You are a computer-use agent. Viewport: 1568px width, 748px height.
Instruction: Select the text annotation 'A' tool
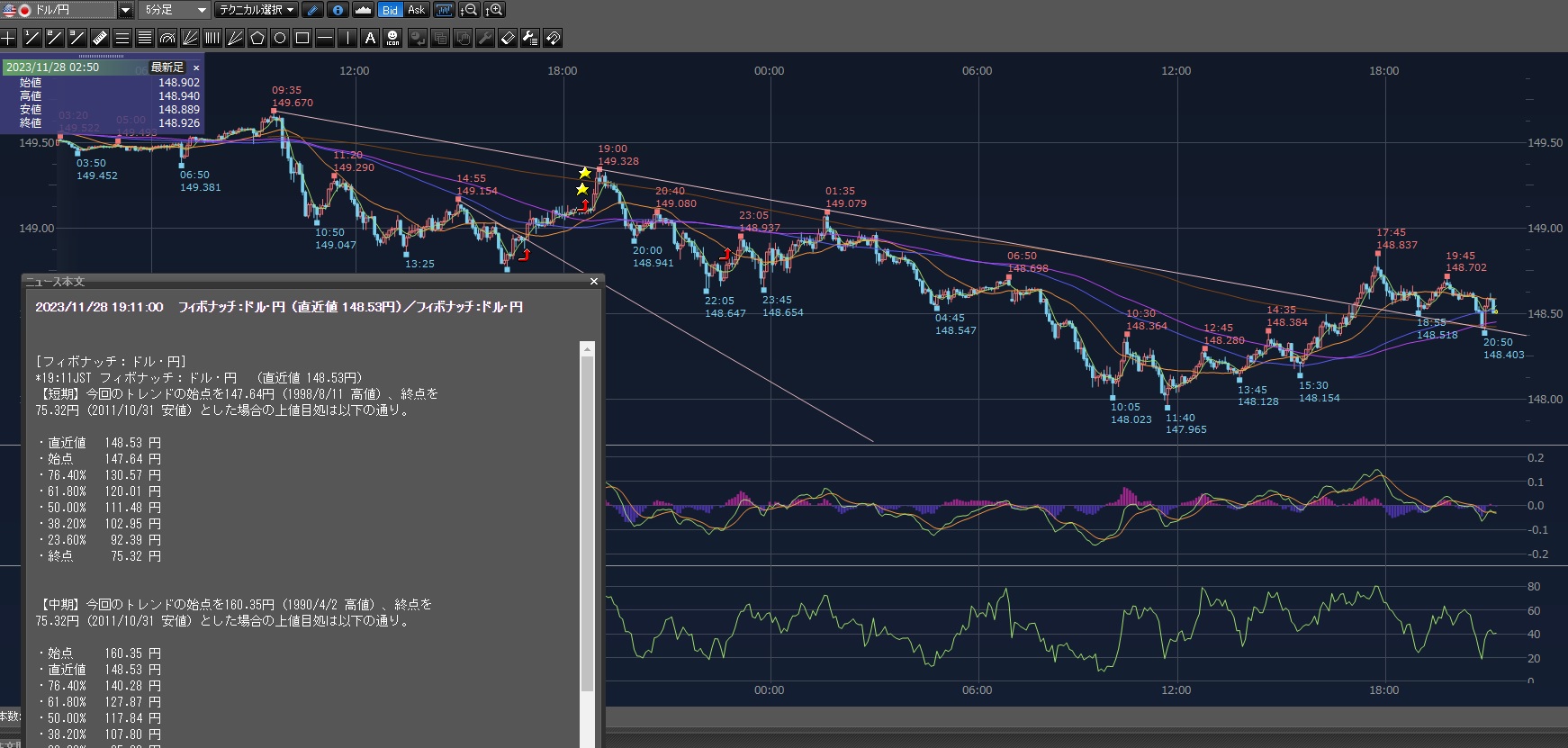pyautogui.click(x=370, y=38)
